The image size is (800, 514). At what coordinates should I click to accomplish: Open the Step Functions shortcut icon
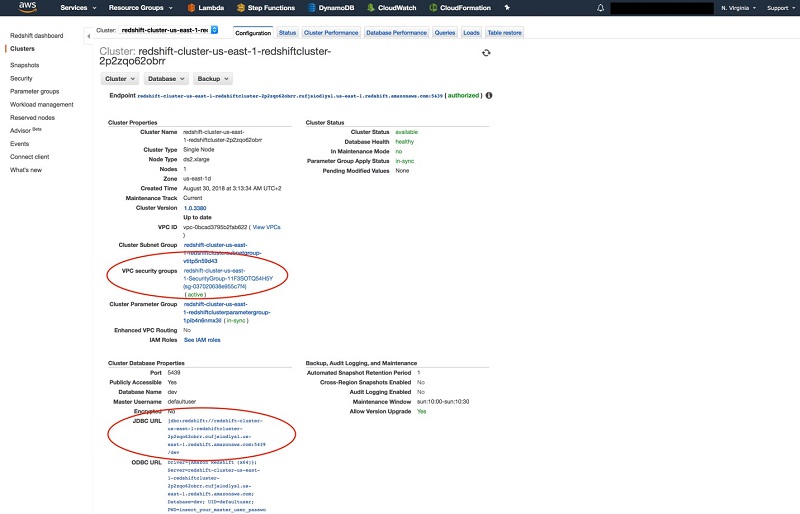(241, 8)
